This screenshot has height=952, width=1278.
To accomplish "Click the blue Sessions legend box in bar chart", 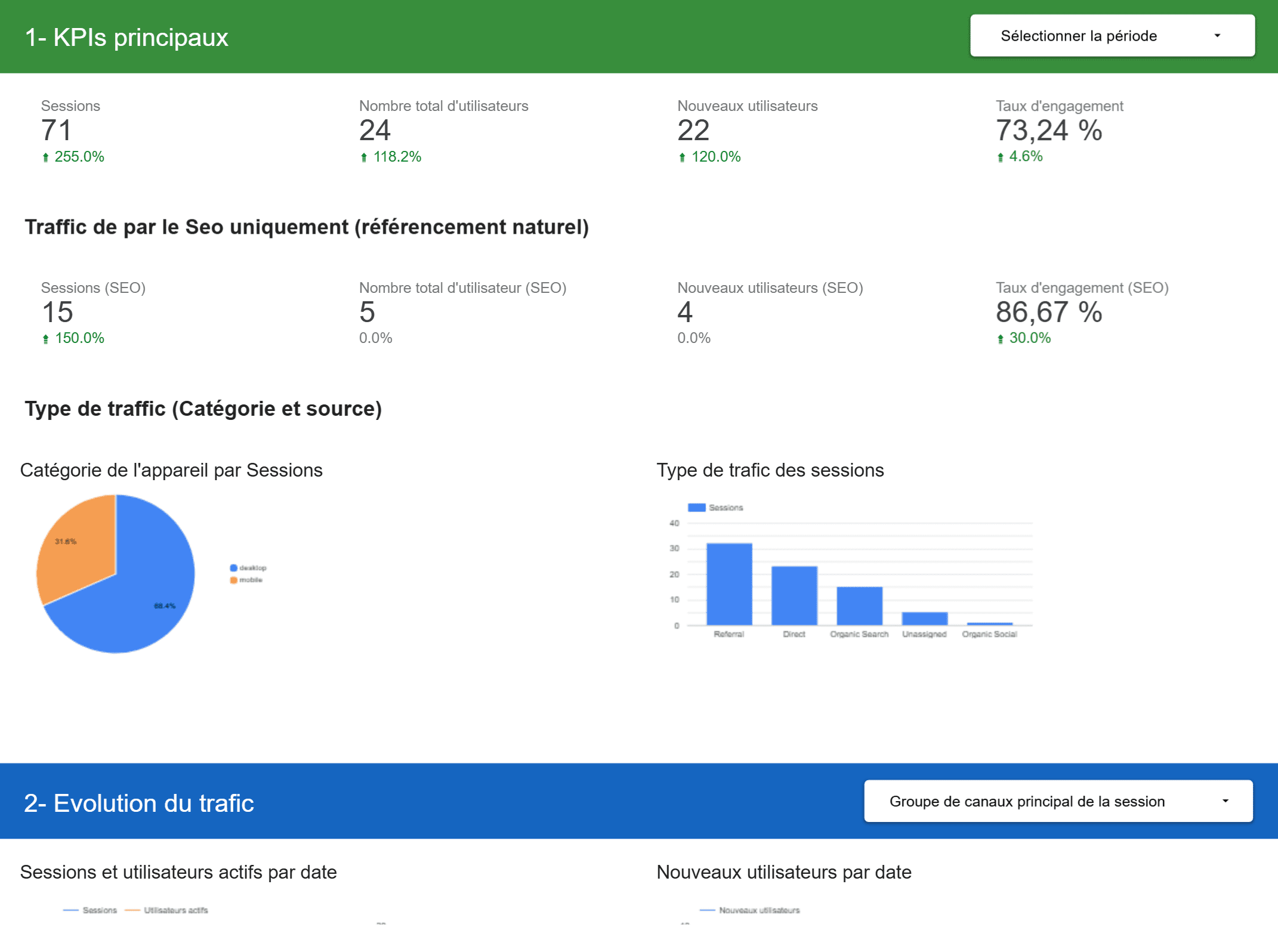I will pyautogui.click(x=696, y=508).
